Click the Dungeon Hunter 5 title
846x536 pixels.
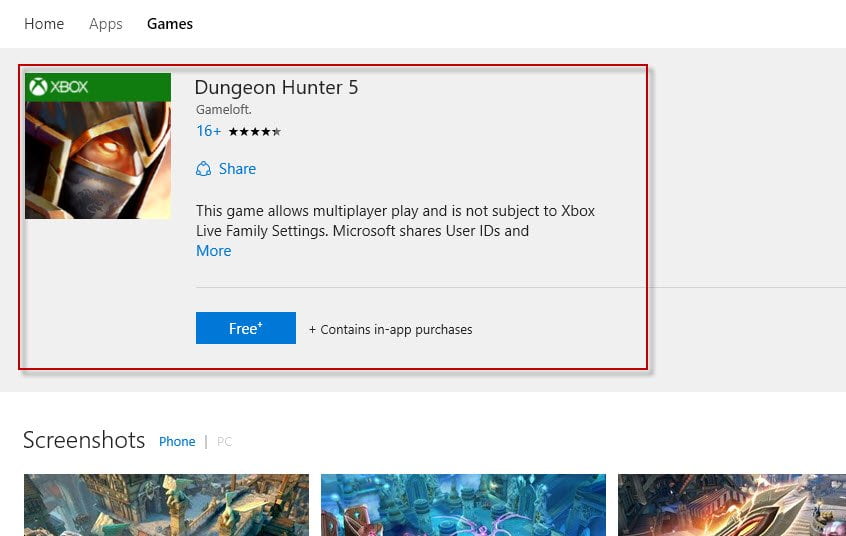pos(276,87)
